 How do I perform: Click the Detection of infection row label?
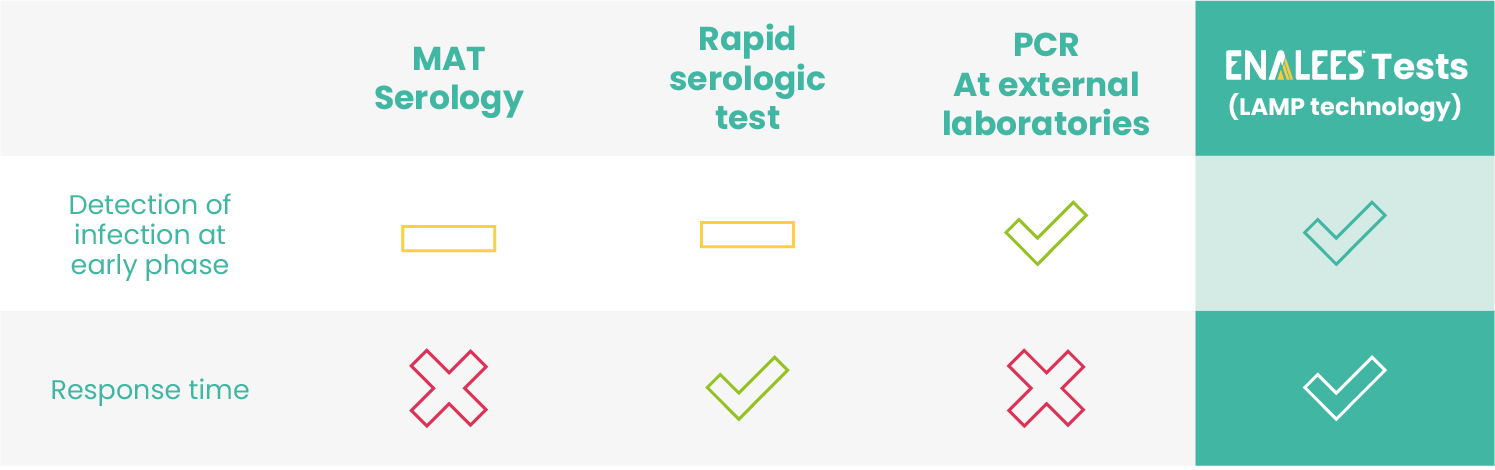point(150,235)
